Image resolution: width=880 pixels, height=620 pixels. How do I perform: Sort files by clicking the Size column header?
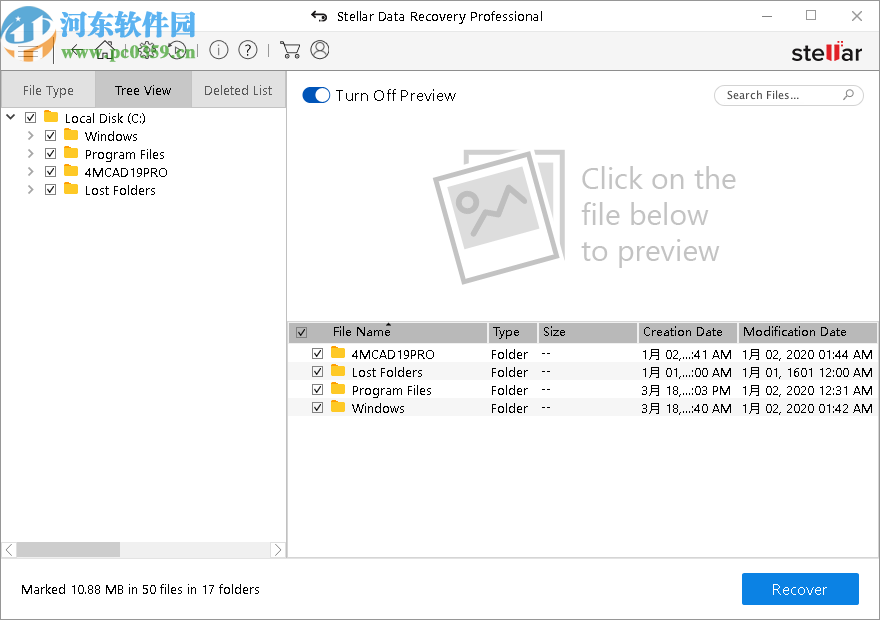tap(558, 331)
